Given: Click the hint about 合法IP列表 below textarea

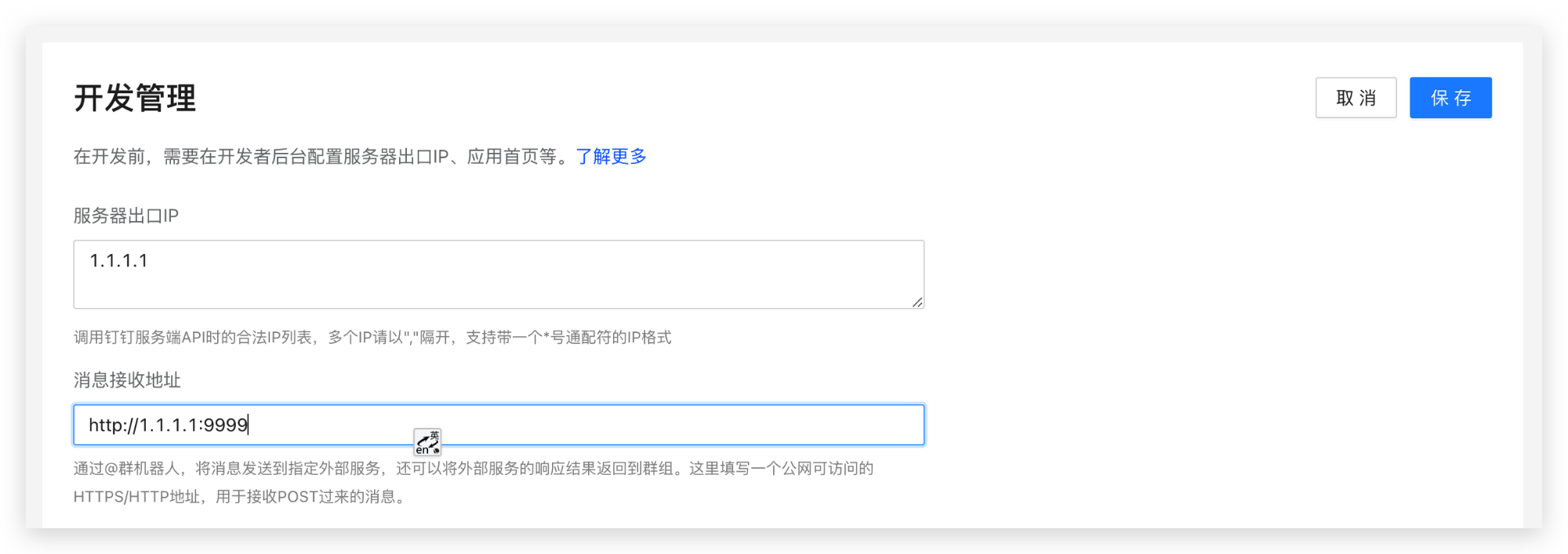Looking at the screenshot, I should 372,338.
